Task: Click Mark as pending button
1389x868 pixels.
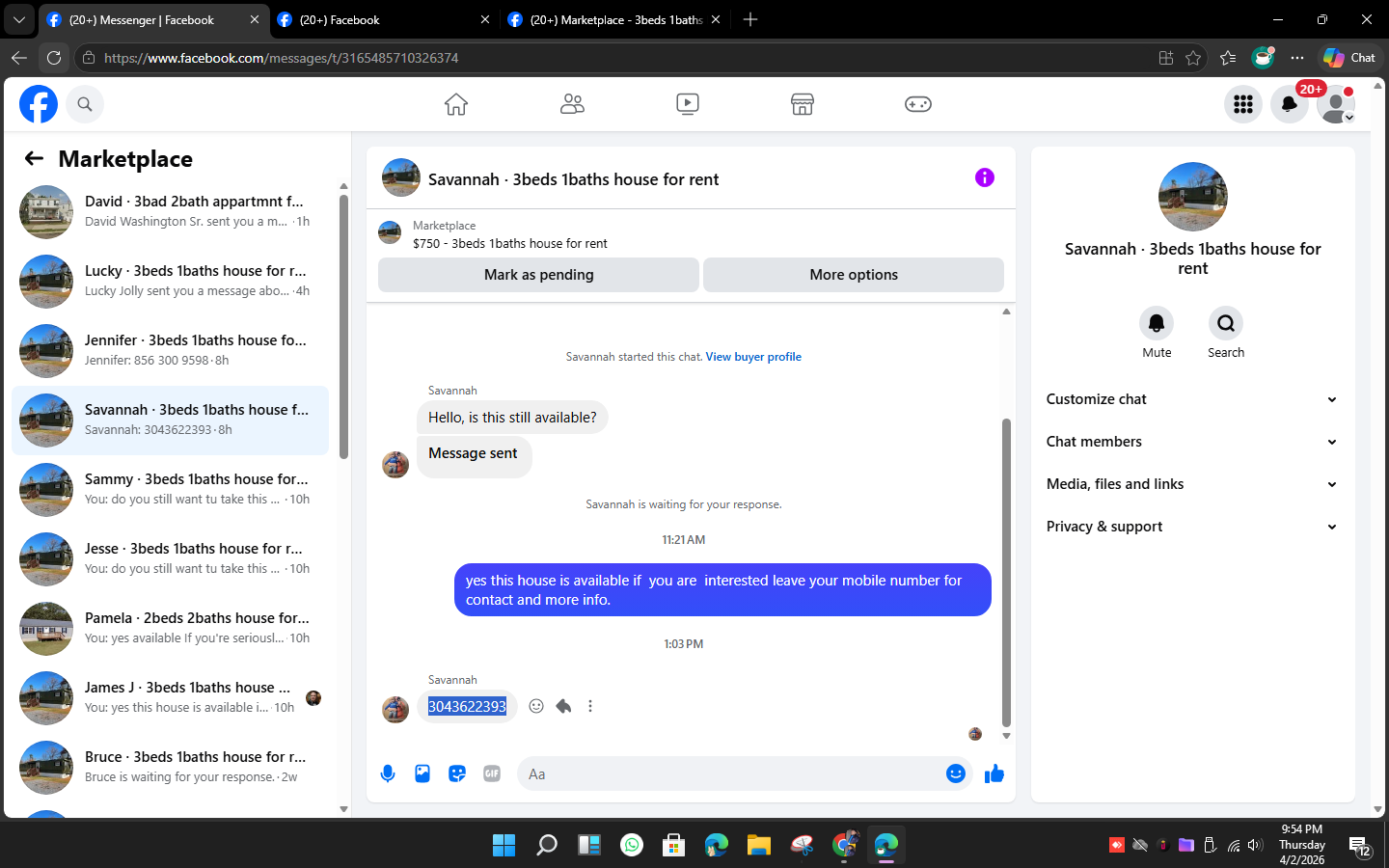Action: coord(538,275)
